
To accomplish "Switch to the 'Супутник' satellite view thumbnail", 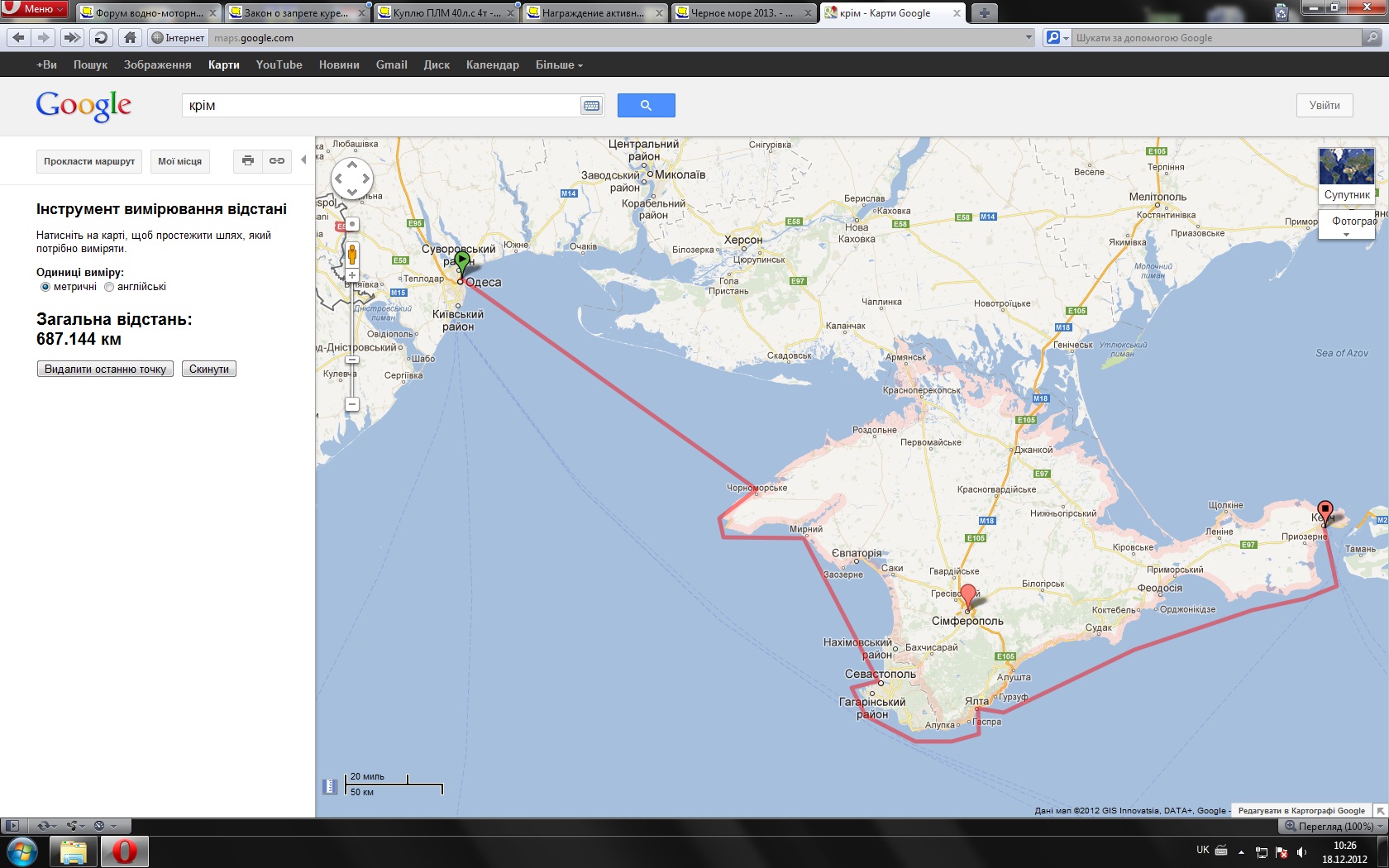I will (1347, 175).
